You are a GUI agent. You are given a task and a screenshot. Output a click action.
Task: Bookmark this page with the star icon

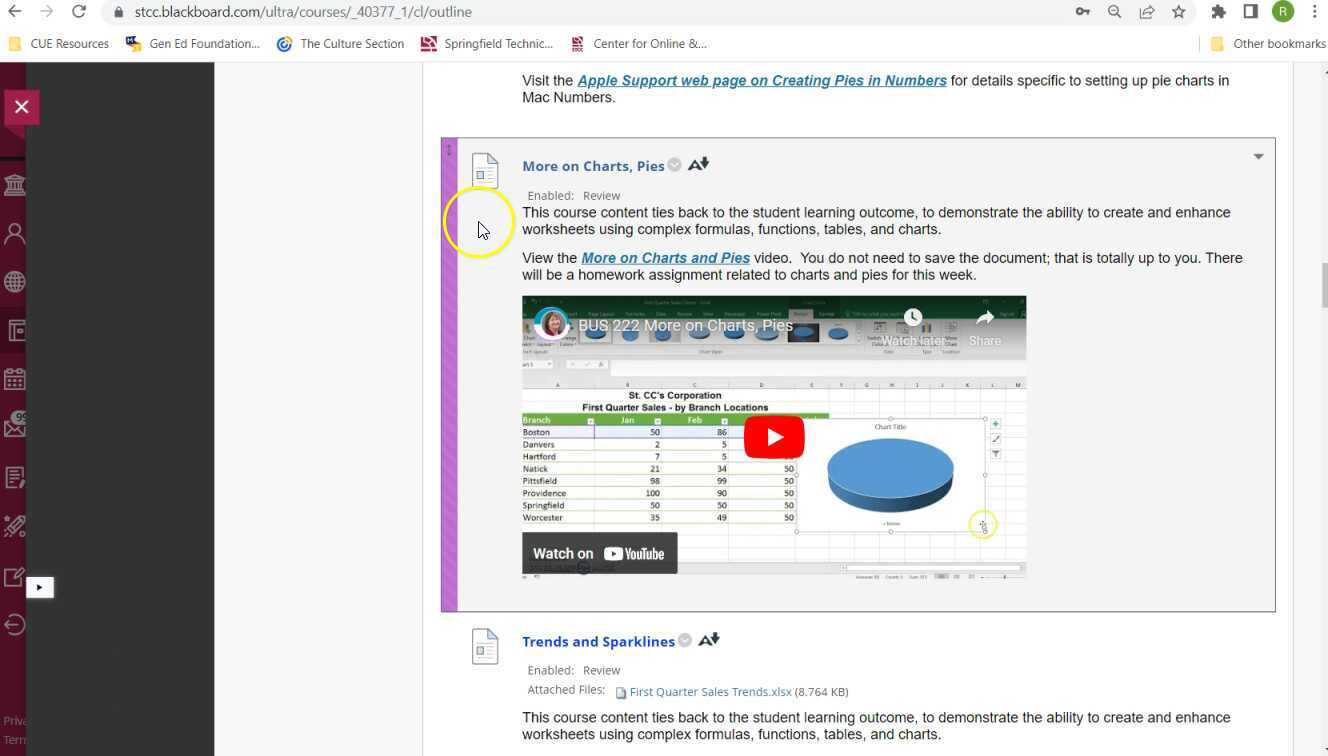[x=1179, y=12]
